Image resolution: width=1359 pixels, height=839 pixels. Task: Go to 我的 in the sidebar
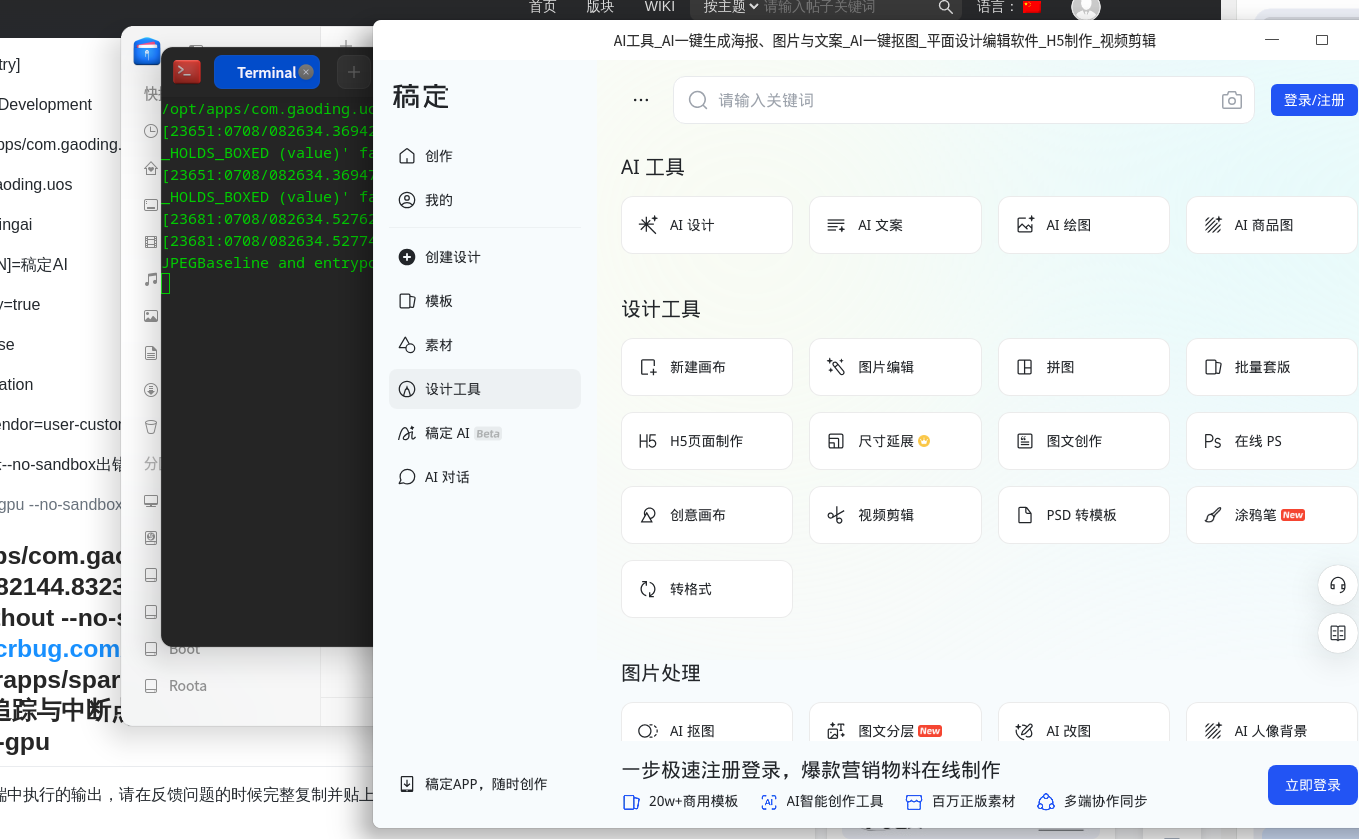click(x=485, y=200)
